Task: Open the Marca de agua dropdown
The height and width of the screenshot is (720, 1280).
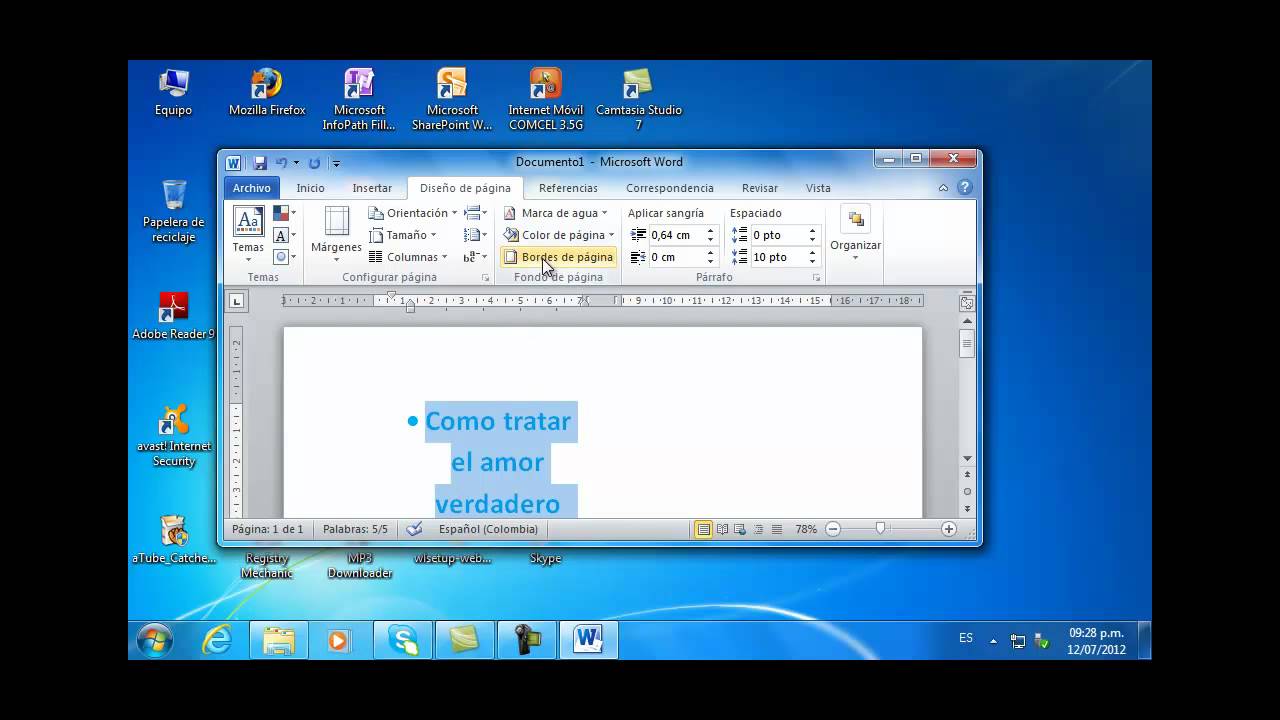Action: [x=555, y=213]
